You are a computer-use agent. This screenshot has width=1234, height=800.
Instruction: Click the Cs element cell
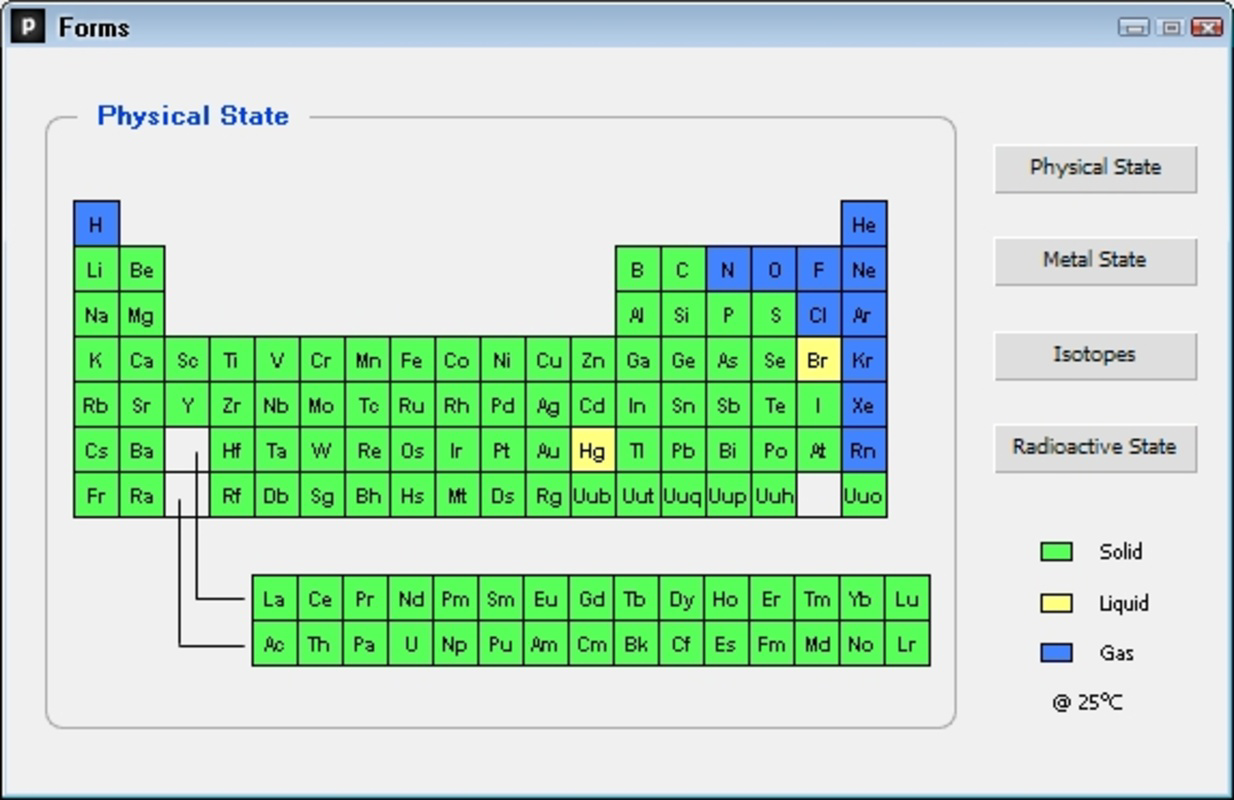[x=96, y=450]
